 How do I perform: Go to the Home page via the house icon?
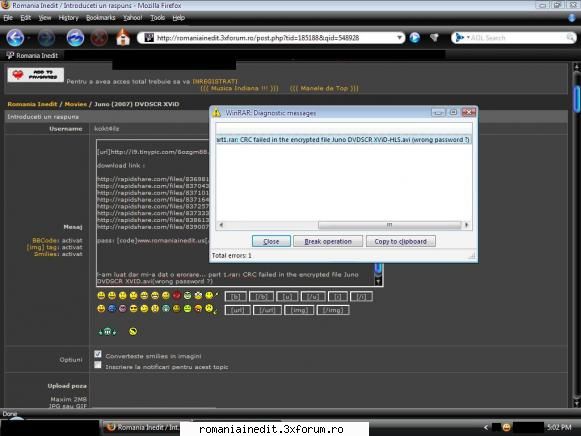coord(123,38)
